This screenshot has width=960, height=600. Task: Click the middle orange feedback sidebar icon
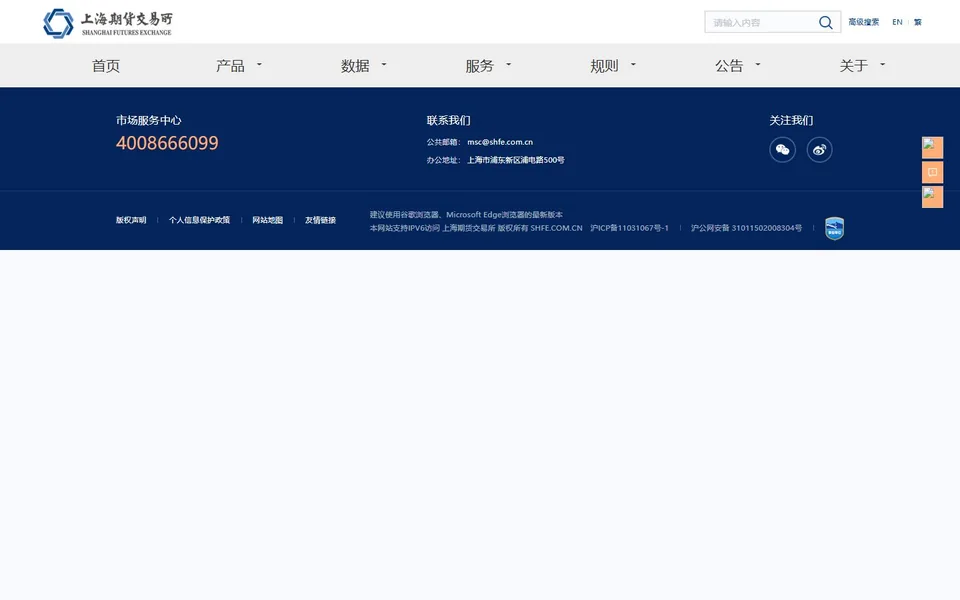tap(932, 172)
